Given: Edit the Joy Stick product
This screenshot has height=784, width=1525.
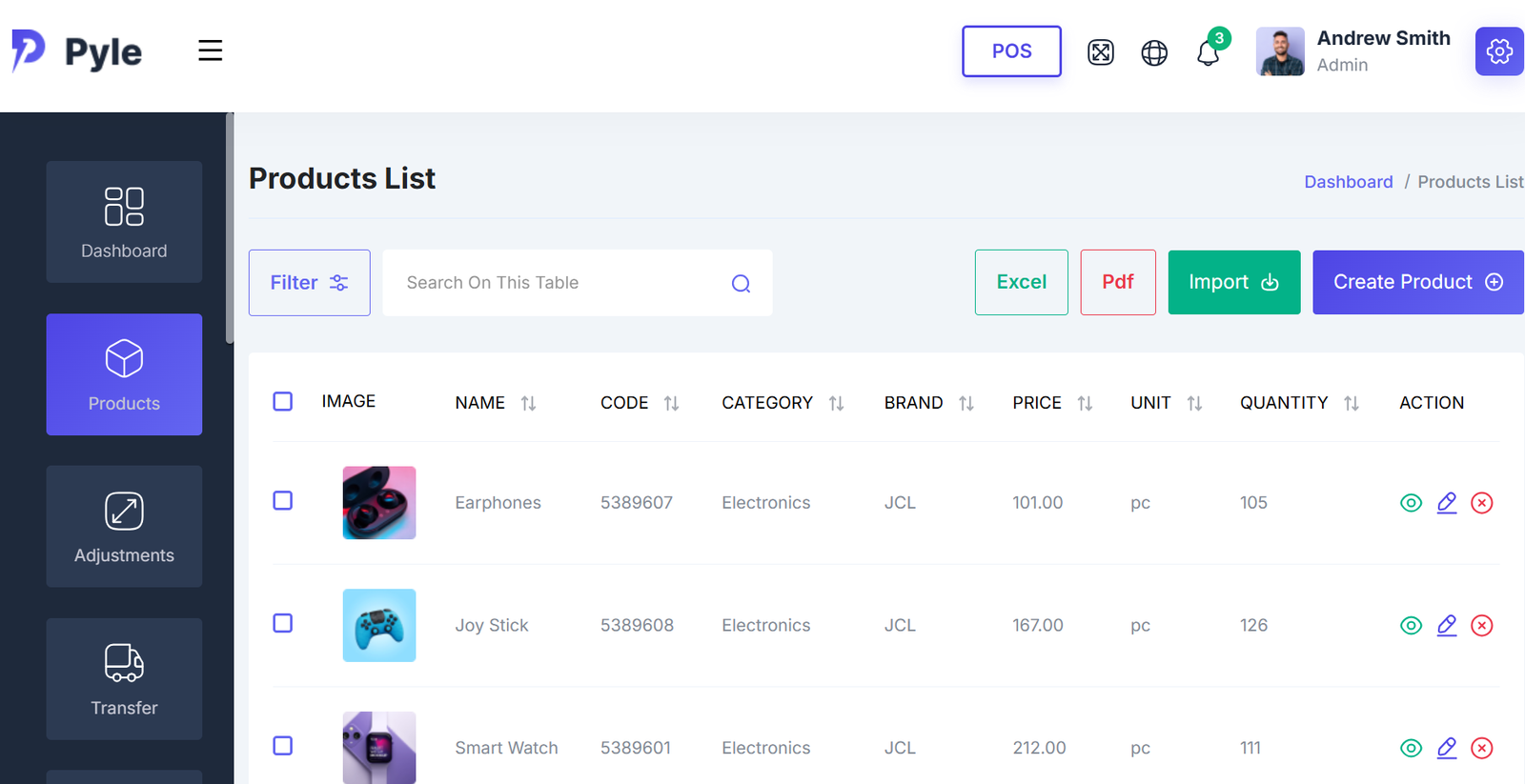Looking at the screenshot, I should pyautogui.click(x=1447, y=625).
